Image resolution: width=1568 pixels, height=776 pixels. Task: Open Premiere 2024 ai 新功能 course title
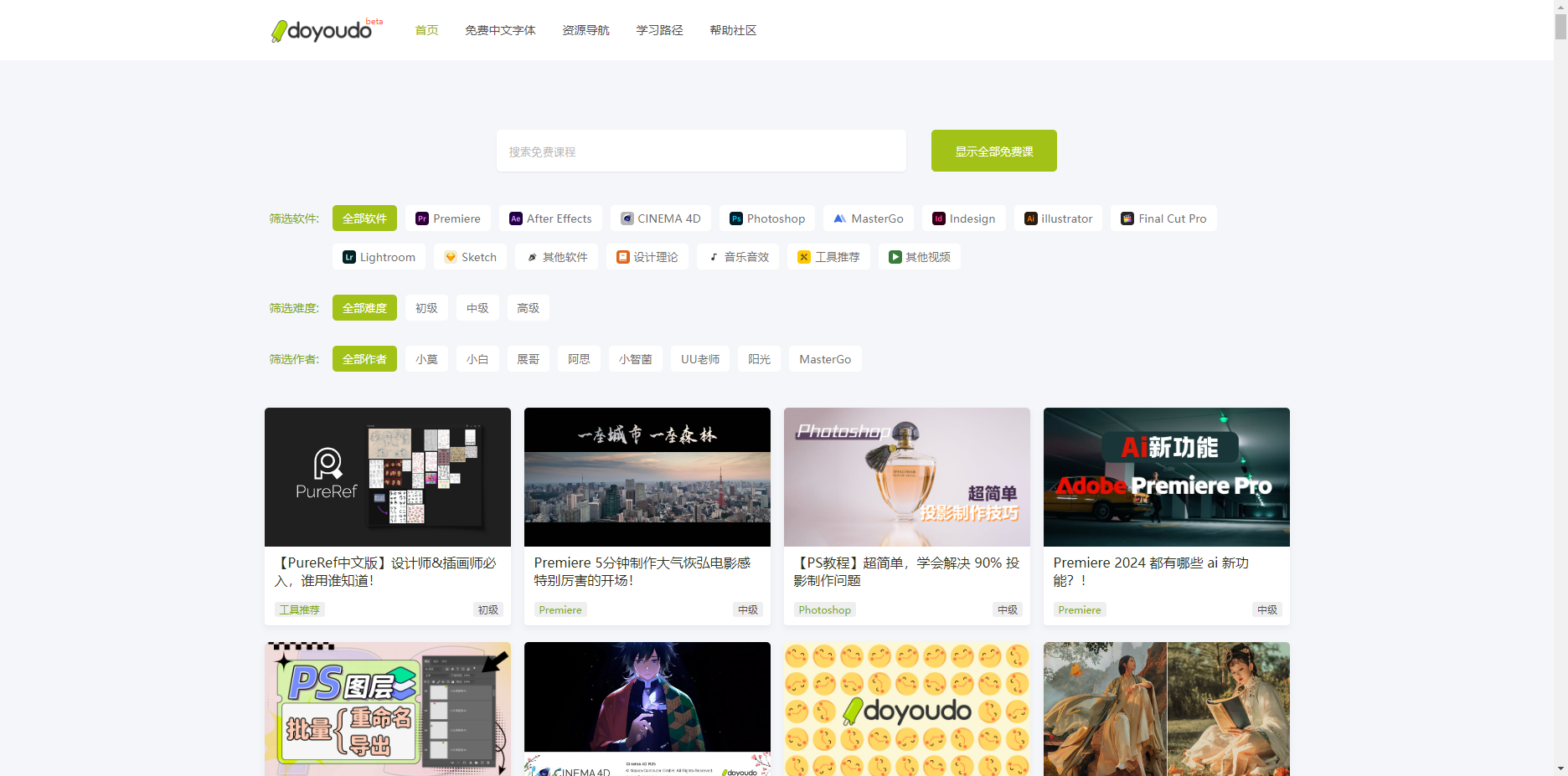pos(1151,572)
